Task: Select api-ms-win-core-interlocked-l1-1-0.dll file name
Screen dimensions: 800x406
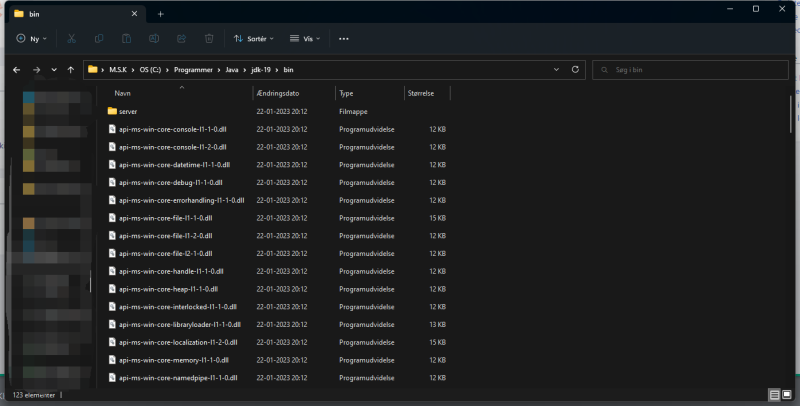Action: pyautogui.click(x=178, y=307)
